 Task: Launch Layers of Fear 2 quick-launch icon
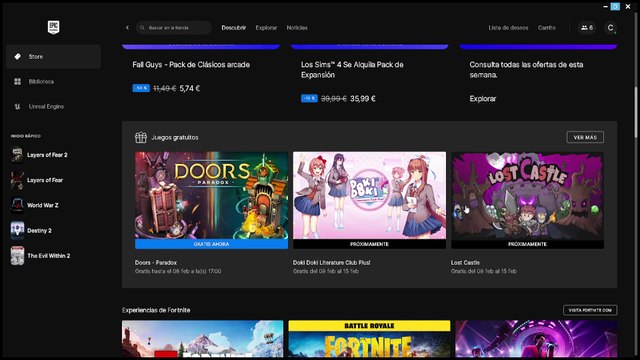[17, 155]
